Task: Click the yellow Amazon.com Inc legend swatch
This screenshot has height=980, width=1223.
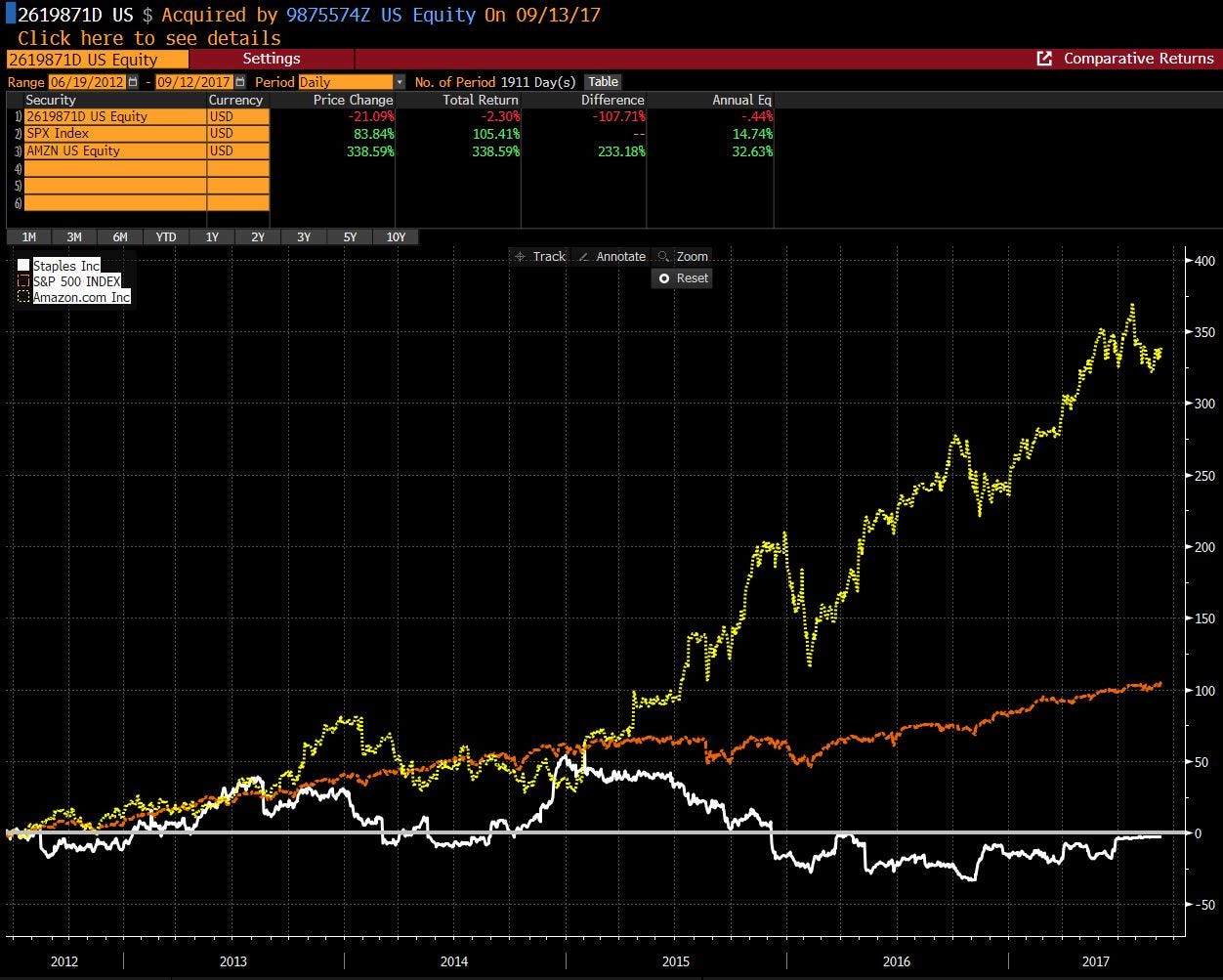Action: coord(24,297)
